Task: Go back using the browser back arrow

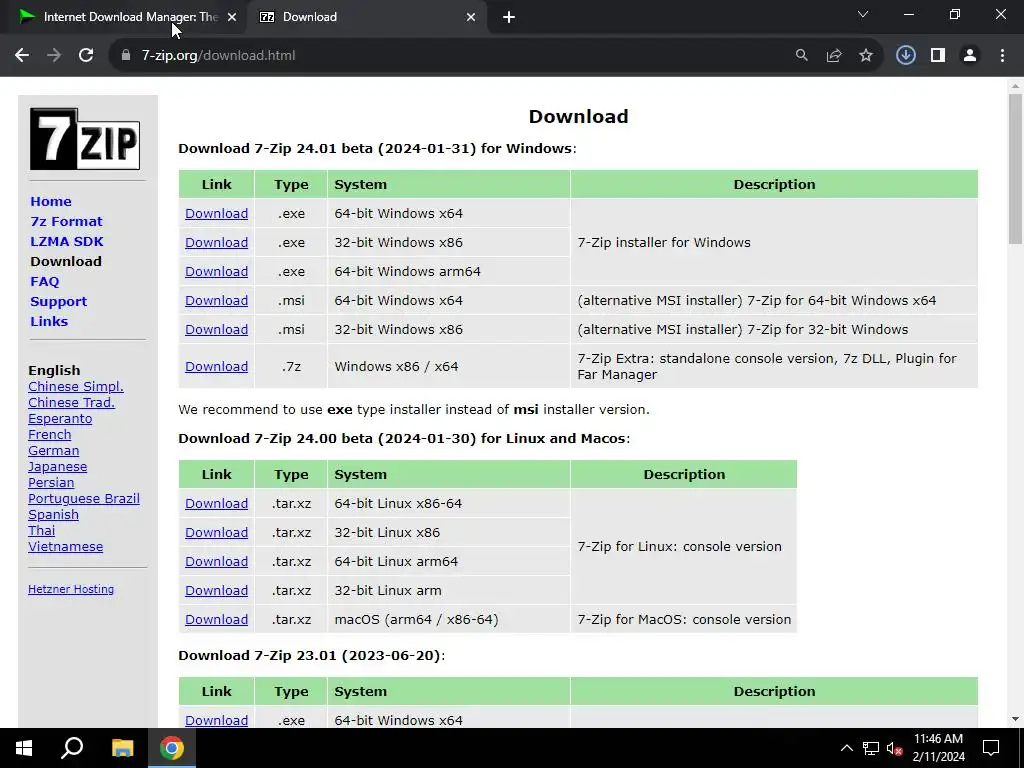Action: (x=22, y=56)
